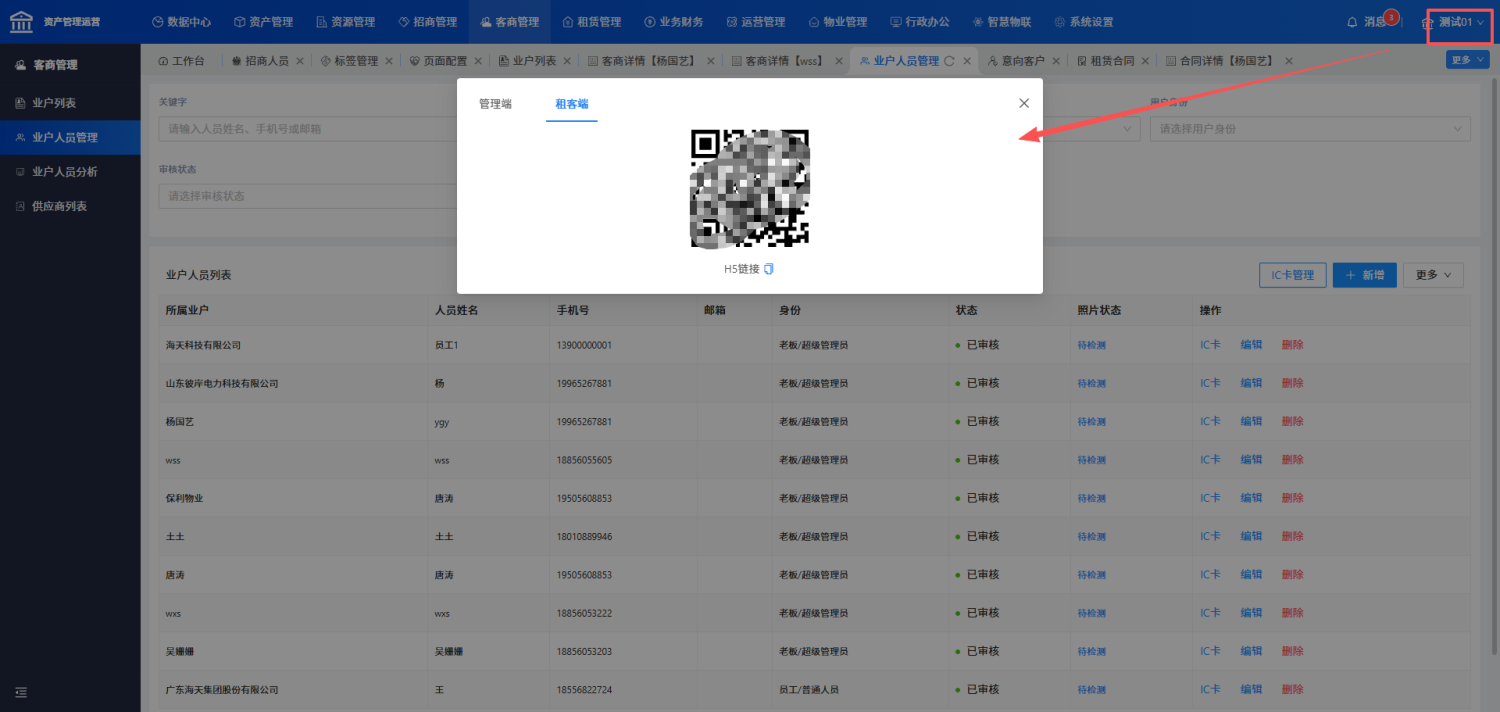1500x712 pixels.
Task: Go to 行政办公 module
Action: point(918,21)
